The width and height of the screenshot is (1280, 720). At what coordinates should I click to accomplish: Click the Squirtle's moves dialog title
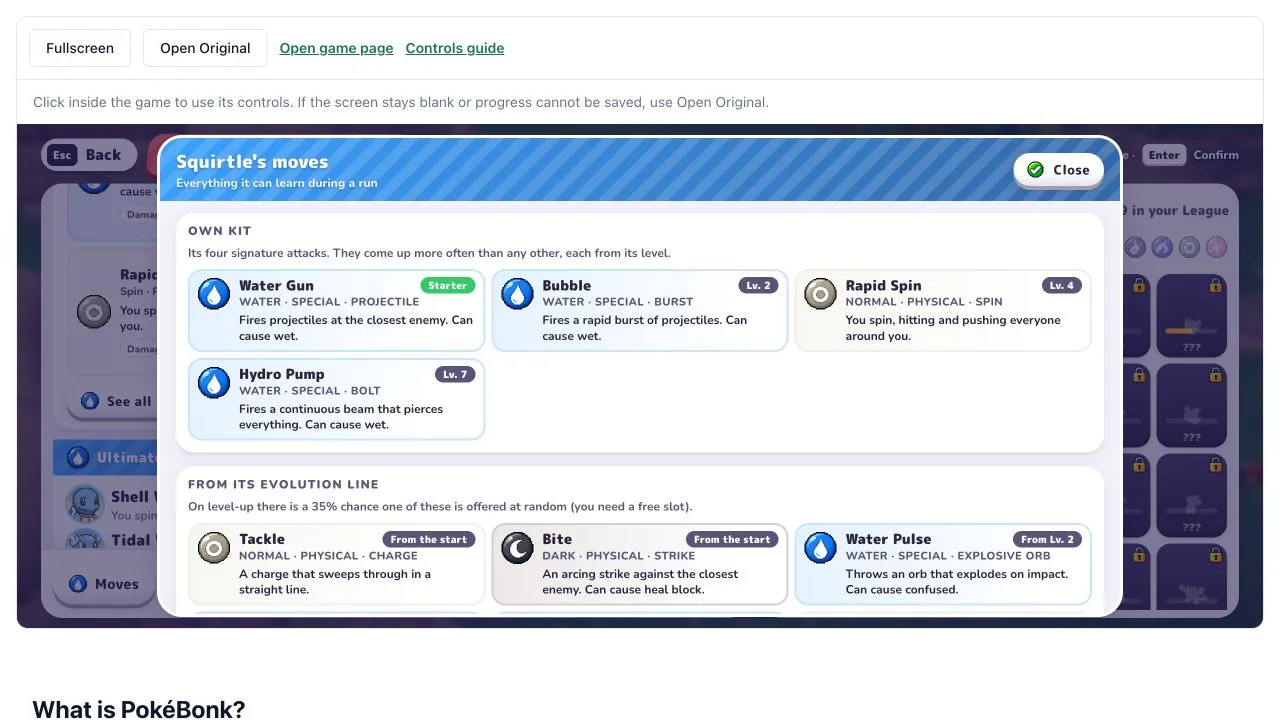point(252,162)
